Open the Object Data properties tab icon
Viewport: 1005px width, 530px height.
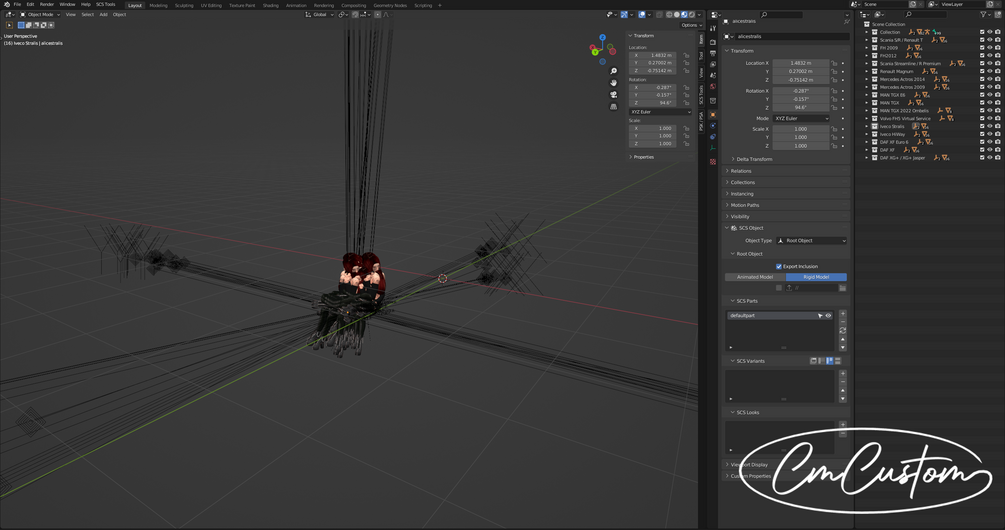[x=713, y=148]
